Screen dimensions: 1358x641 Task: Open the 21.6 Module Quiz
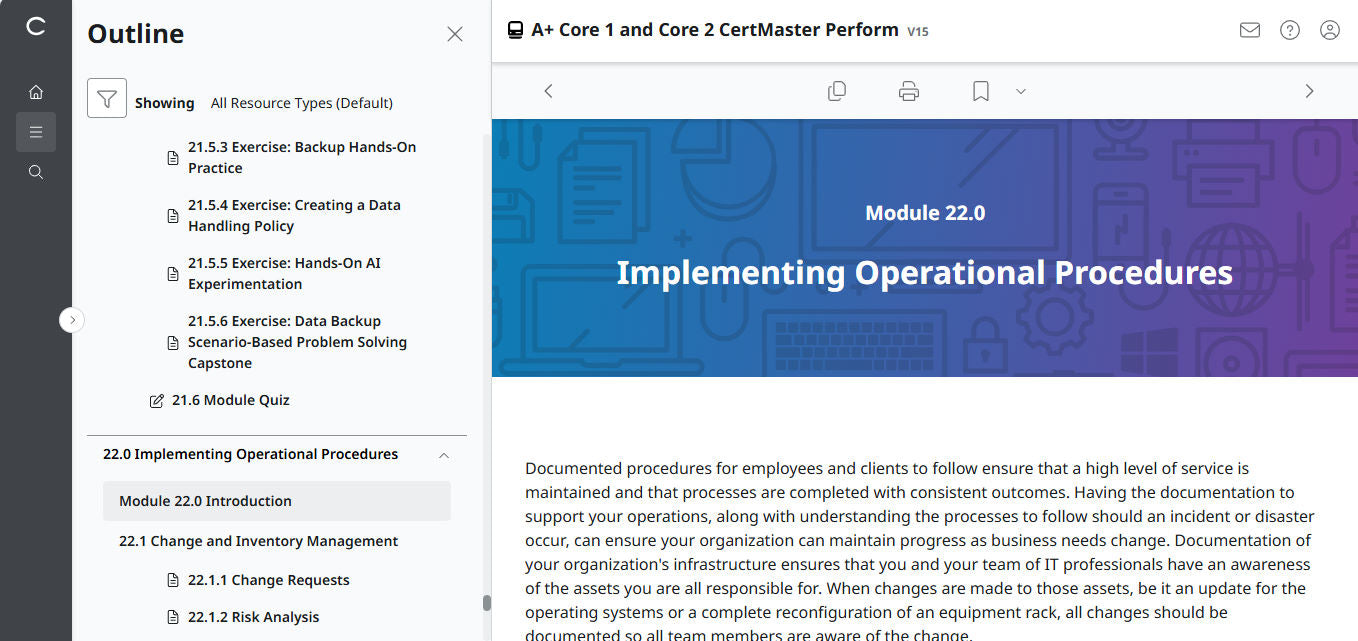(231, 399)
